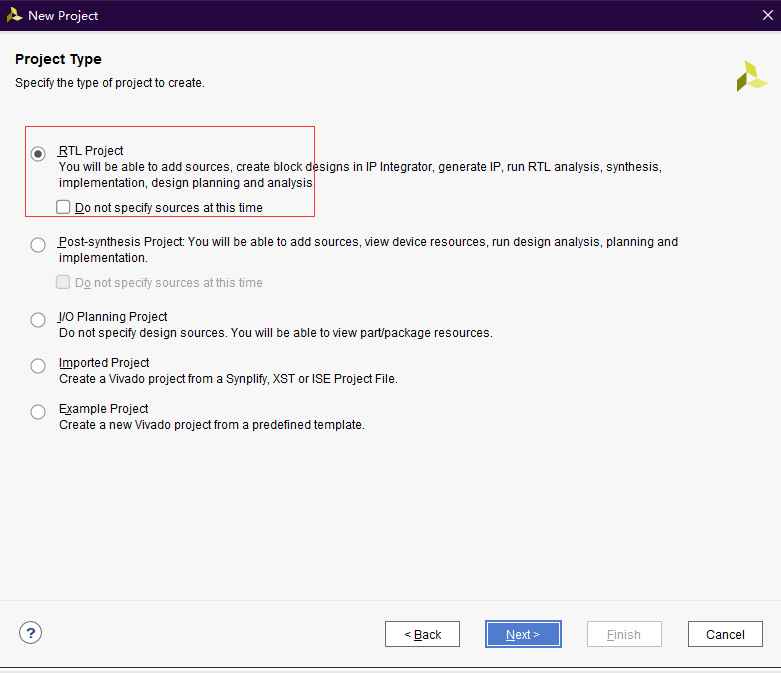Select the Post-synthesis Project option

click(38, 245)
